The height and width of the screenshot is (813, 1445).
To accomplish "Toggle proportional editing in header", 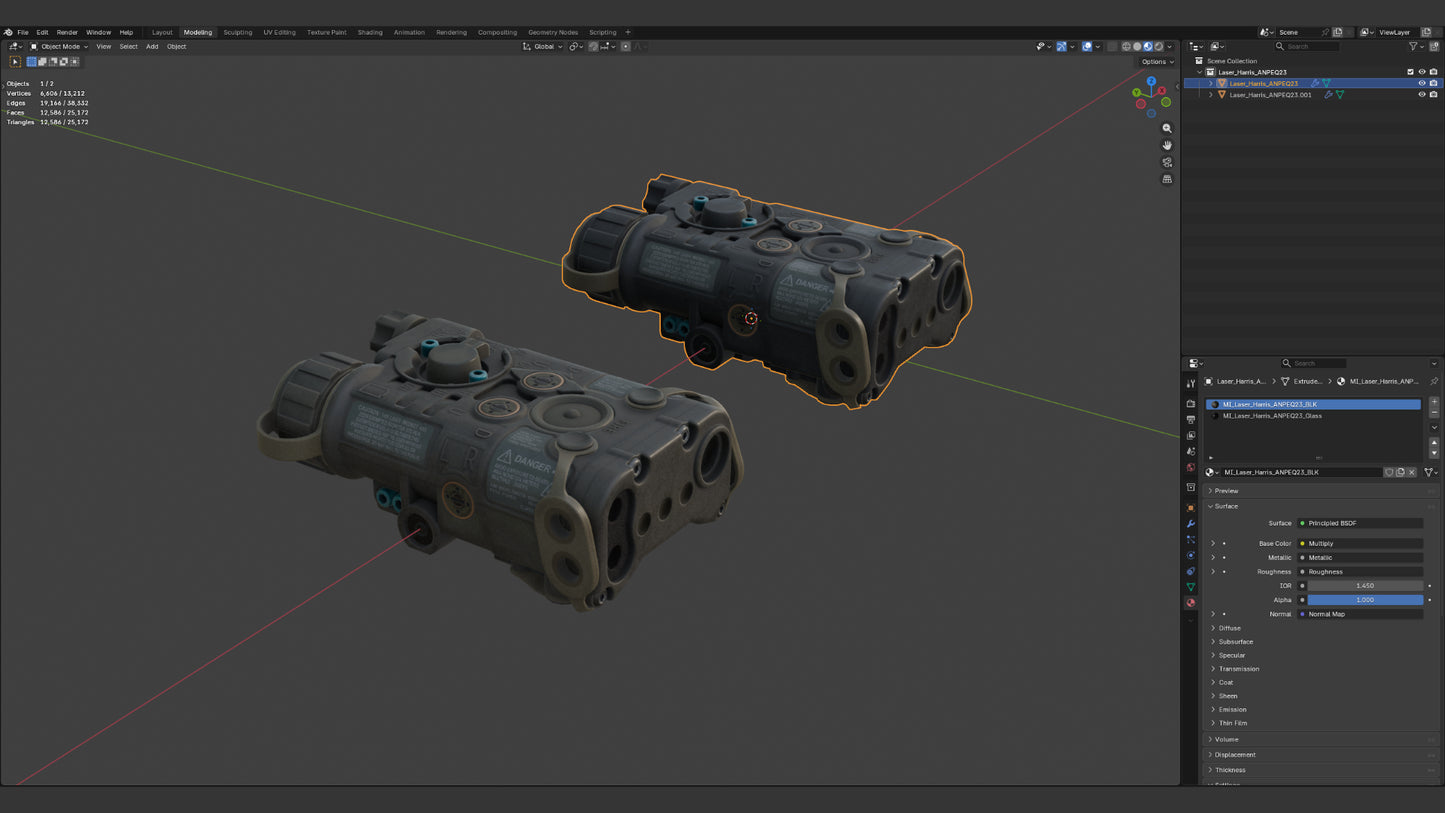I will tap(625, 46).
